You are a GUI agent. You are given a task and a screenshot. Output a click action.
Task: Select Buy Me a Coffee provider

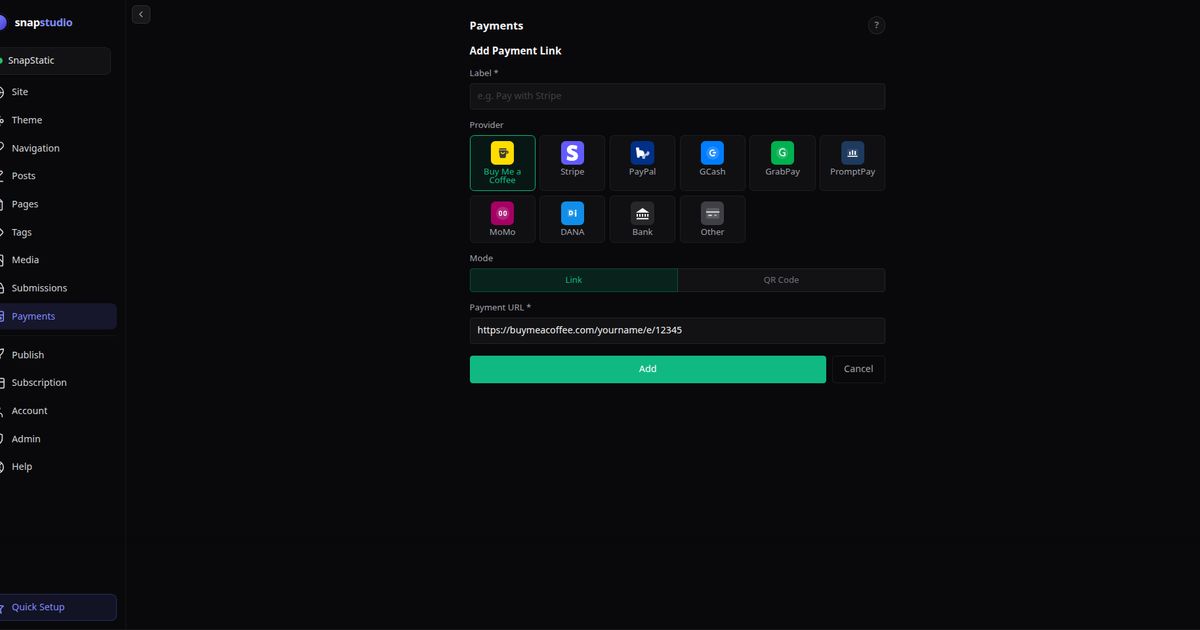click(502, 163)
